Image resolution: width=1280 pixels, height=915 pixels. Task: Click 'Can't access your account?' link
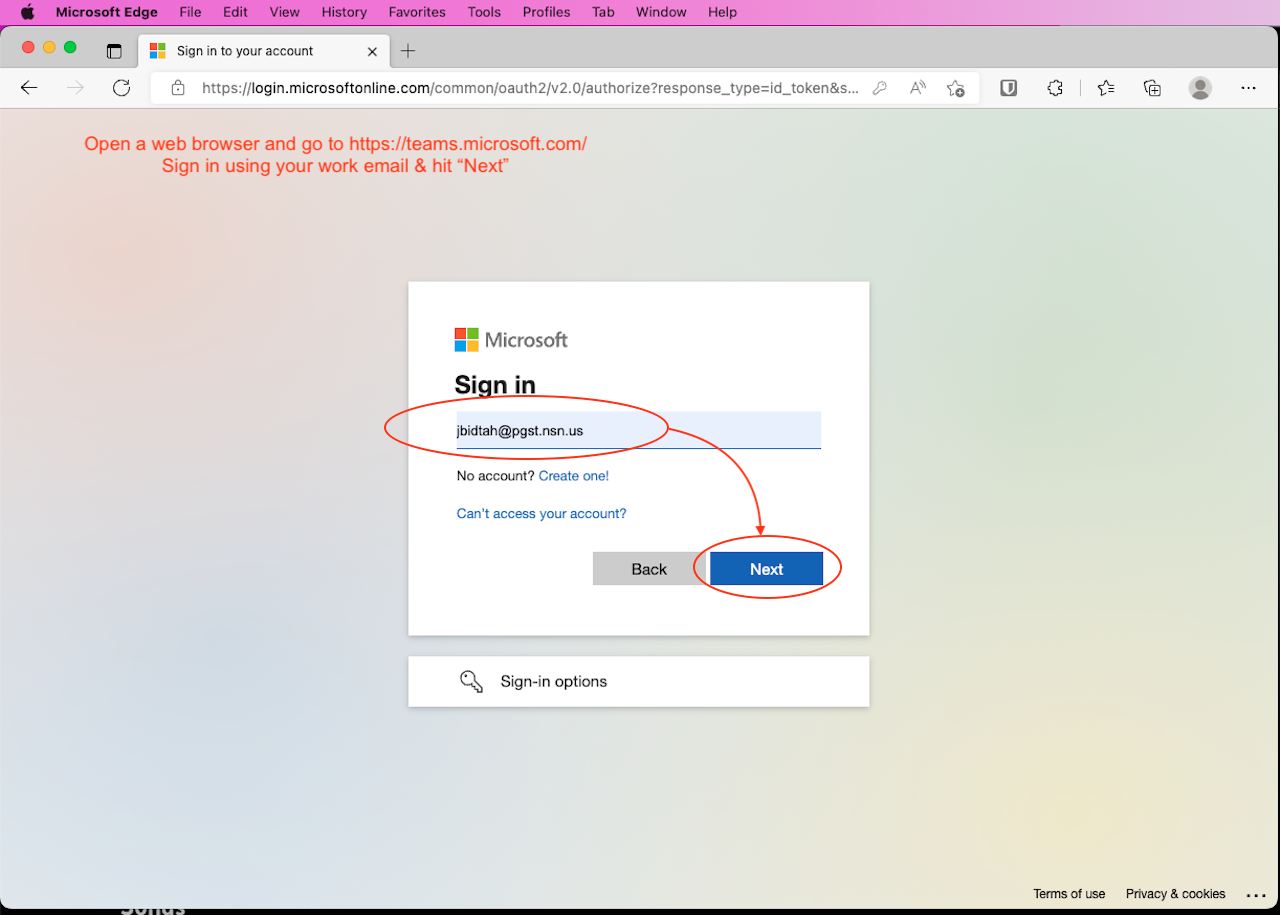point(541,514)
